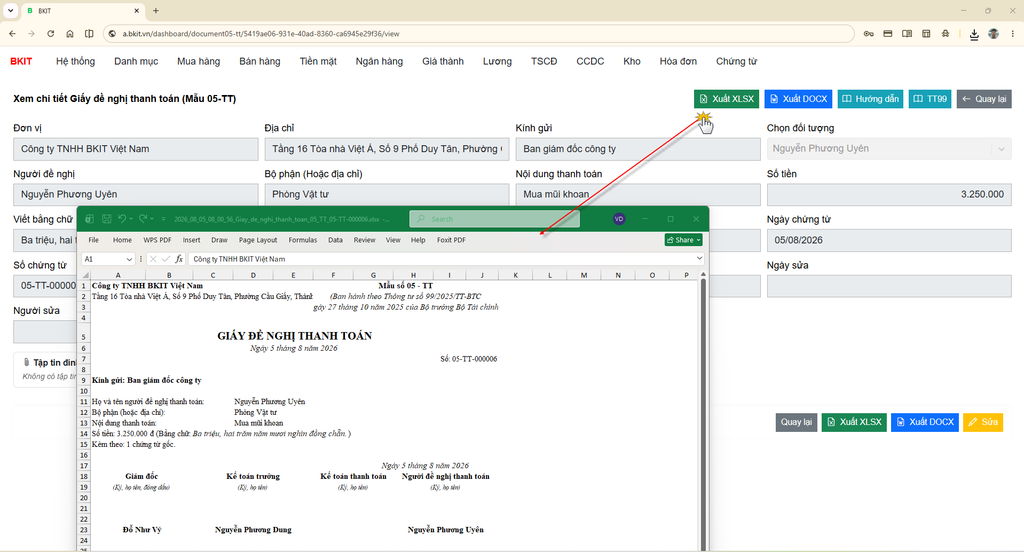Open the Excel Page Layout tab
This screenshot has height=552, width=1024.
click(258, 240)
